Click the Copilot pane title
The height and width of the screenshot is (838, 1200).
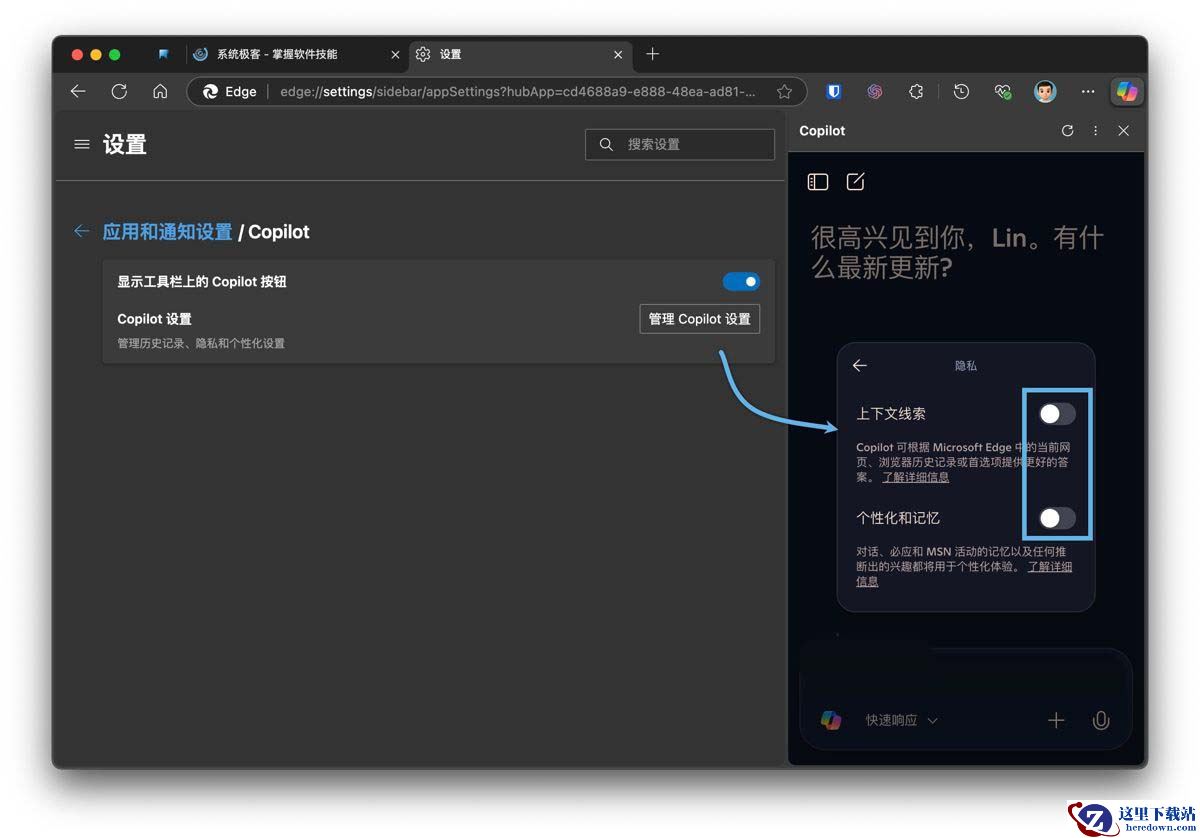point(822,131)
